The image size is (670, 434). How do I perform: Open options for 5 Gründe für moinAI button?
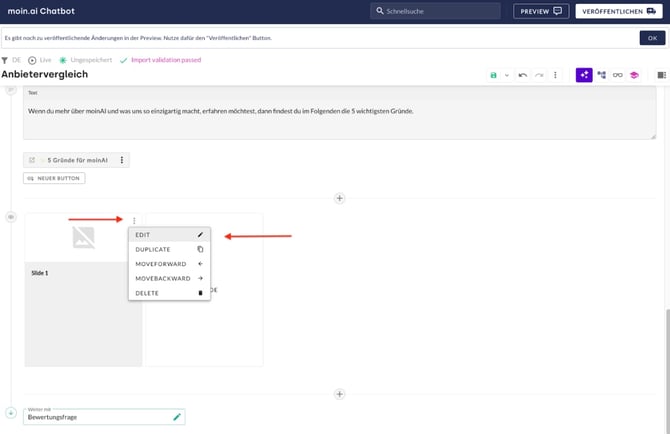pos(122,160)
